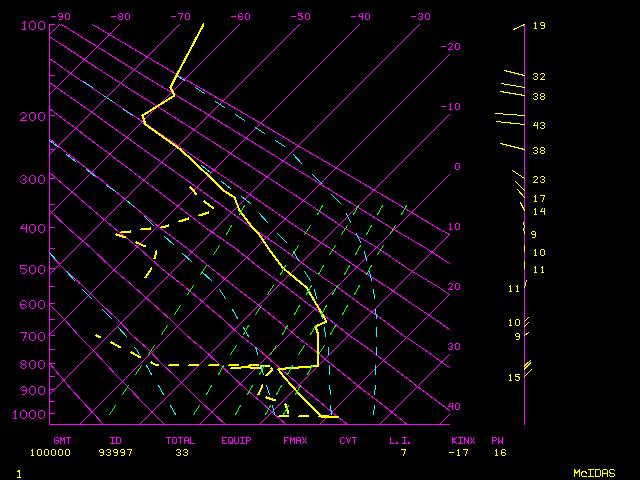Viewport: 640px width, 480px height.
Task: Select the station ID value 93997
Action: click(124, 452)
